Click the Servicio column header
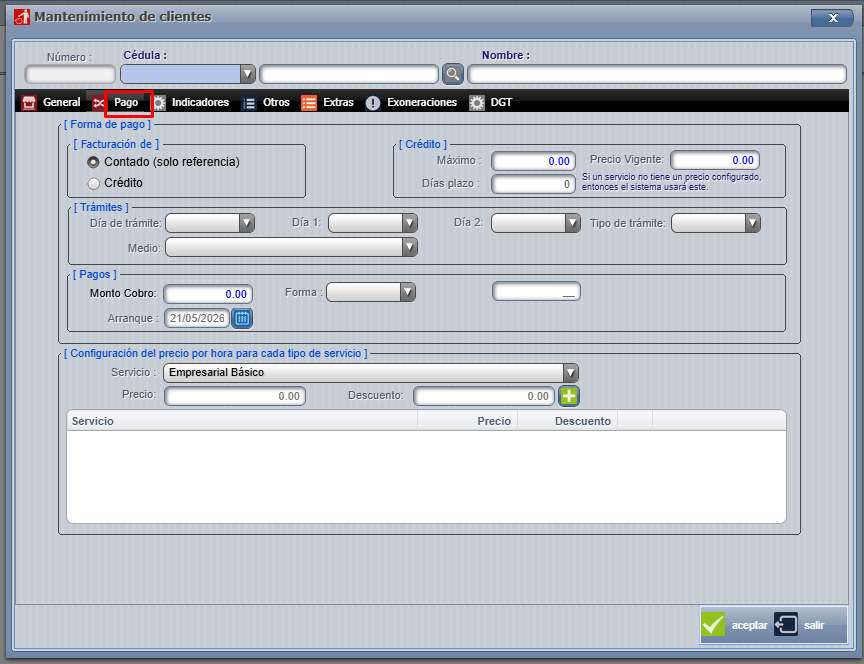Screen dimensions: 864x664 (x=242, y=421)
